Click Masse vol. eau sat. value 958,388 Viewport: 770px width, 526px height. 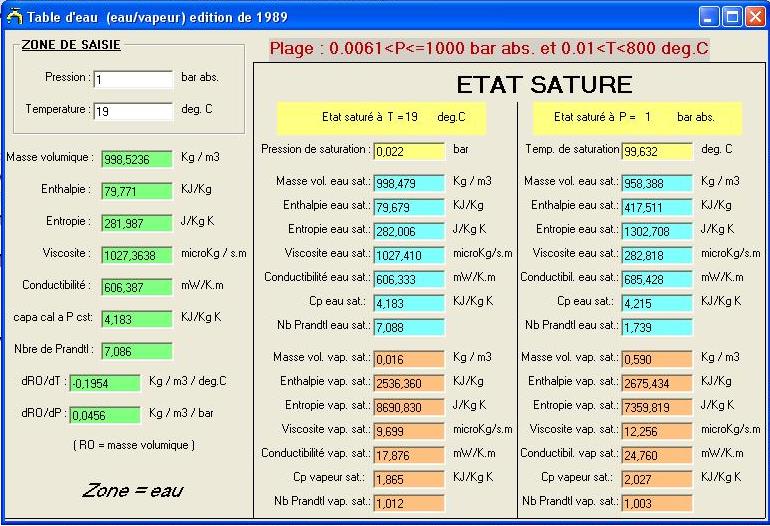tap(657, 183)
